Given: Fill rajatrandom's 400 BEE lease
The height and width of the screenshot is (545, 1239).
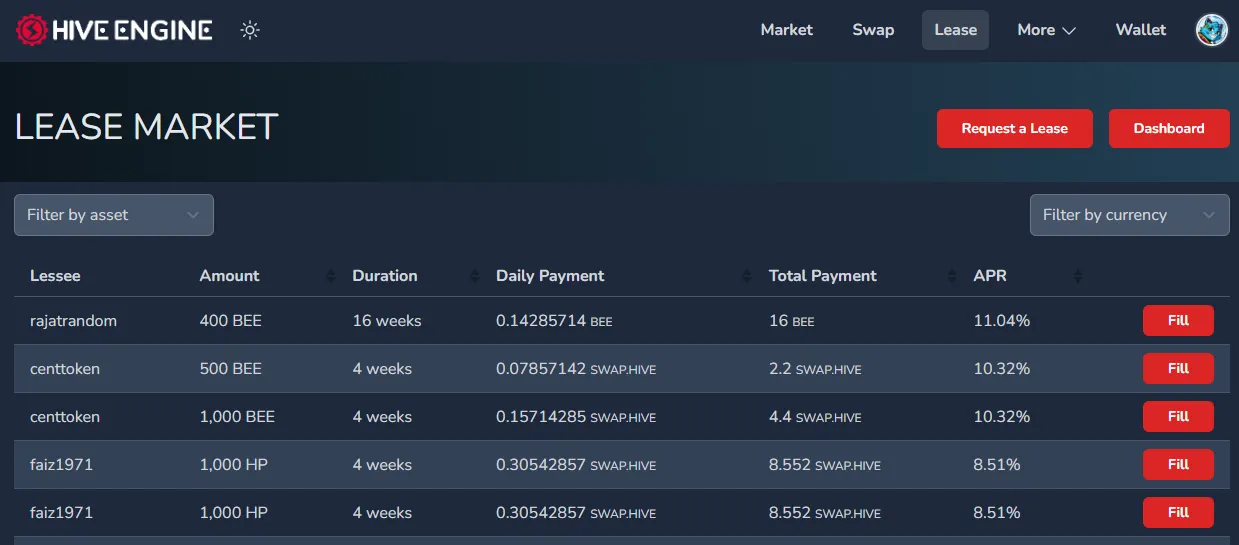Looking at the screenshot, I should coord(1178,321).
